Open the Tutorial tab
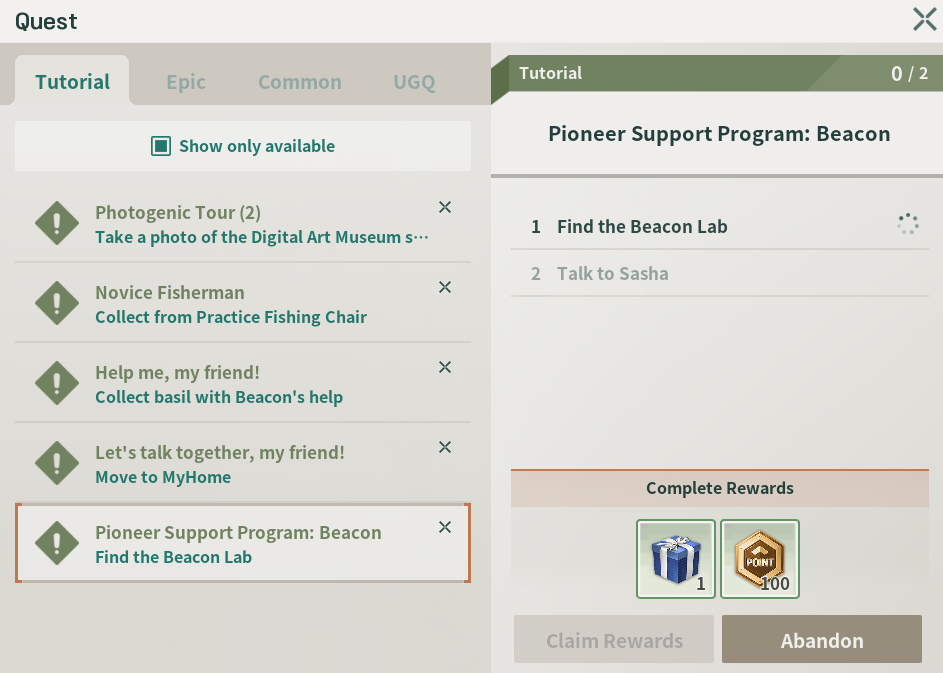The height and width of the screenshot is (673, 943). click(x=72, y=82)
